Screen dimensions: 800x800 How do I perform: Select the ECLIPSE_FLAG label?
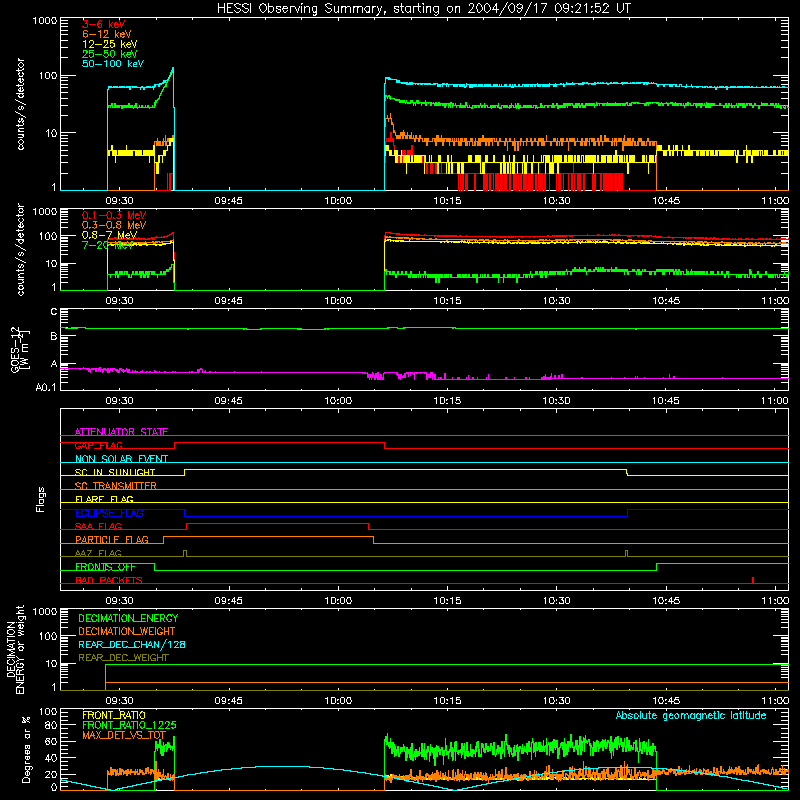109,513
